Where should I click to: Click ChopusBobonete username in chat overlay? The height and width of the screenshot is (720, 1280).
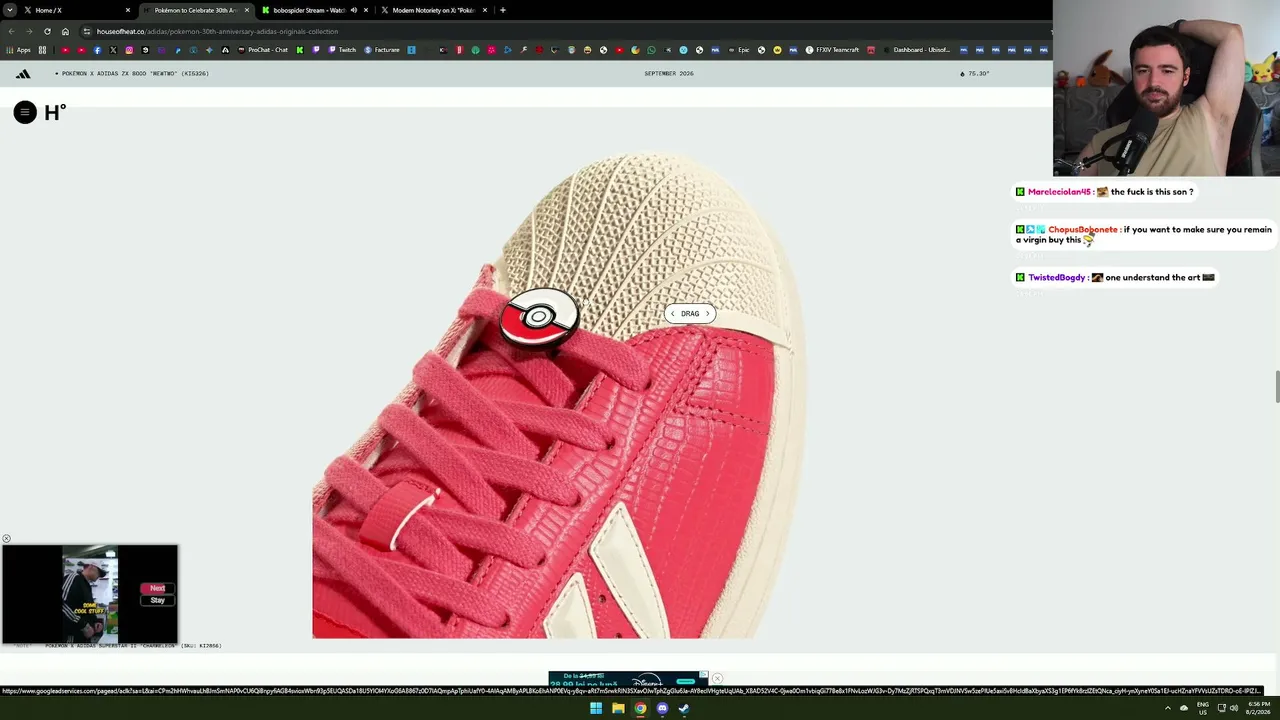point(1083,230)
